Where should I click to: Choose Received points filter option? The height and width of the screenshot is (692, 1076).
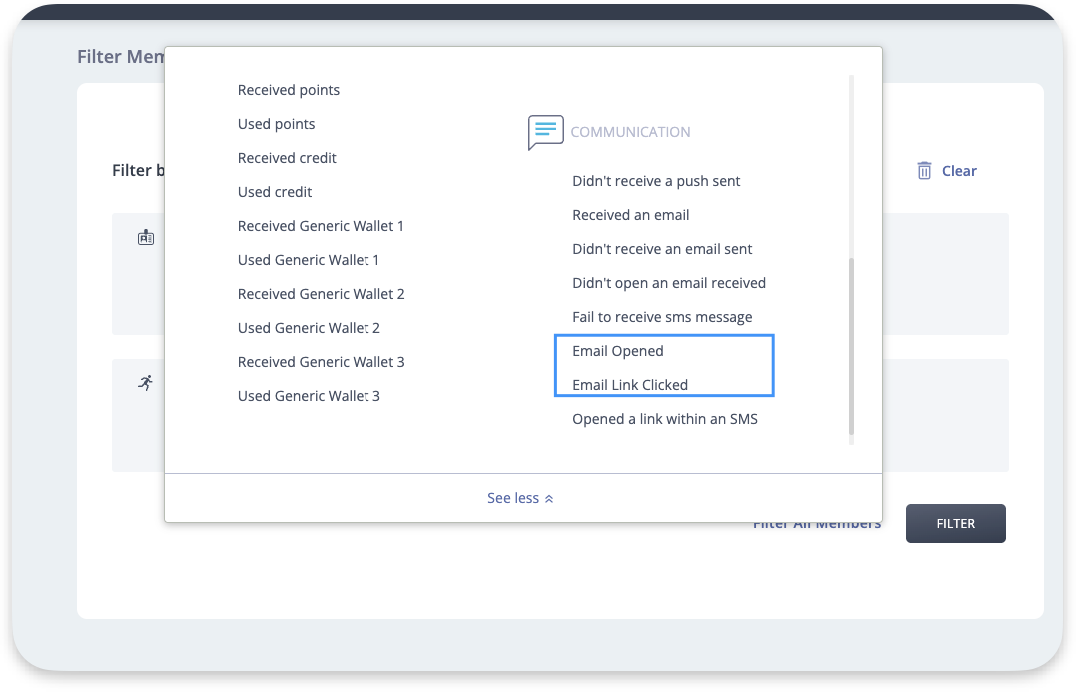tap(288, 90)
